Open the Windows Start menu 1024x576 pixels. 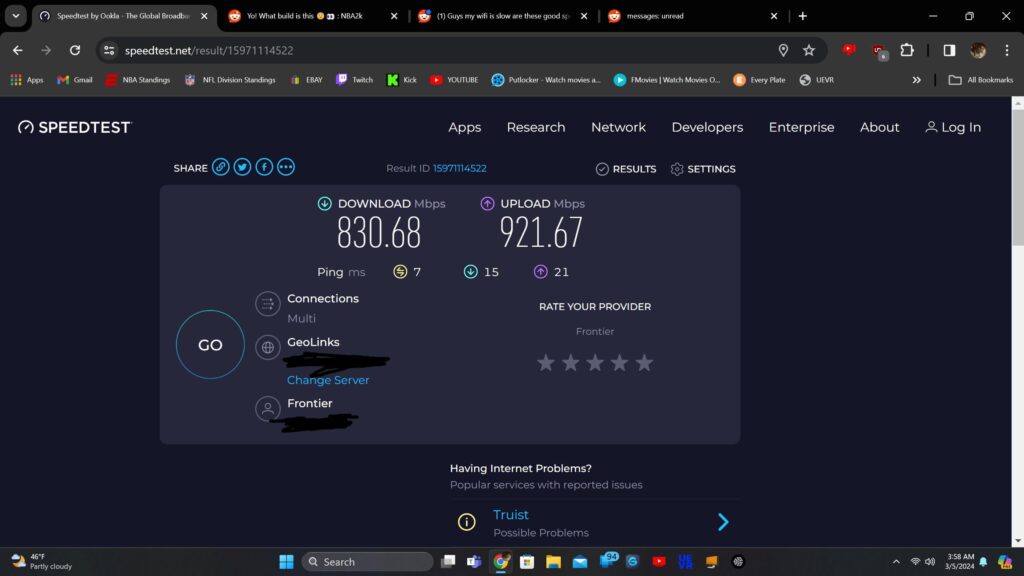[x=286, y=562]
